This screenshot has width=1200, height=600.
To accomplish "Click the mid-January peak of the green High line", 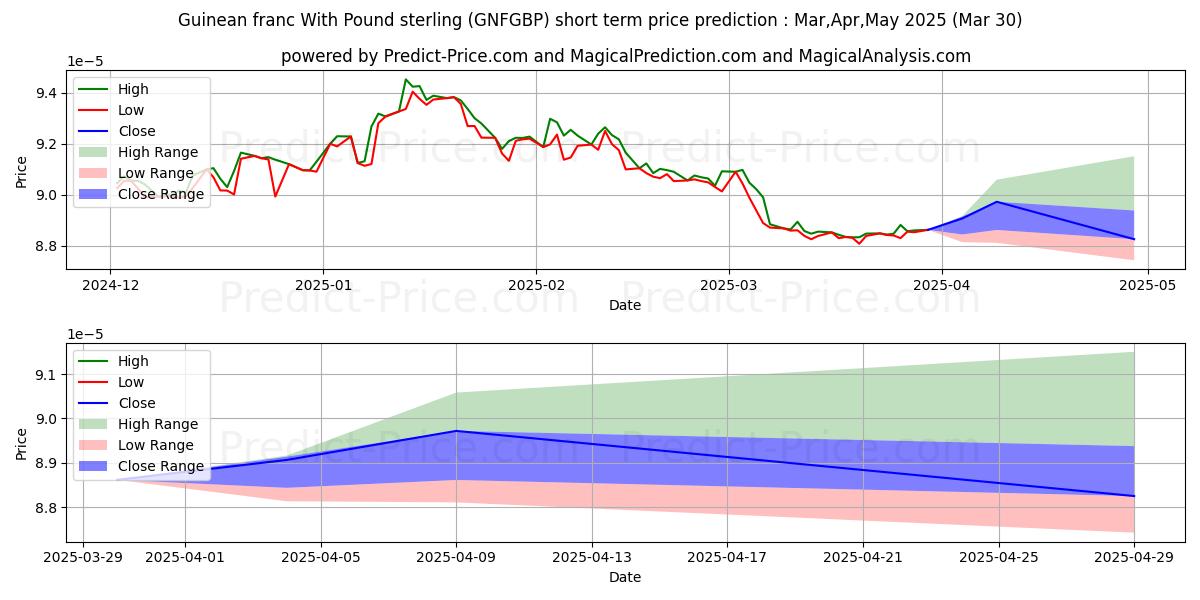I will [x=406, y=80].
